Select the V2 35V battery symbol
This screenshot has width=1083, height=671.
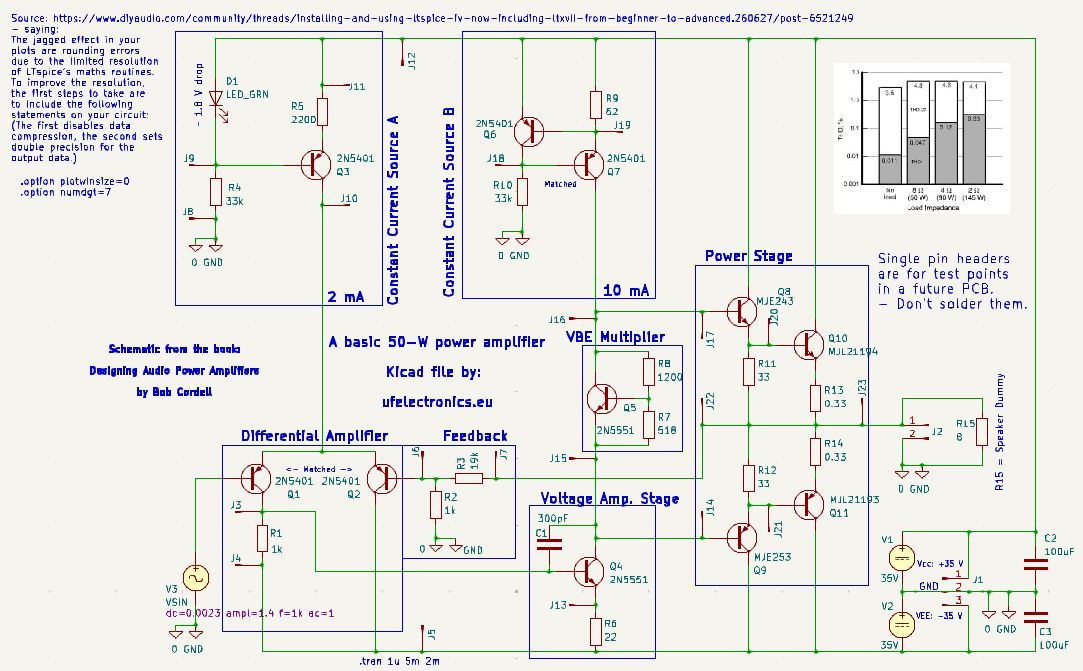[x=901, y=624]
